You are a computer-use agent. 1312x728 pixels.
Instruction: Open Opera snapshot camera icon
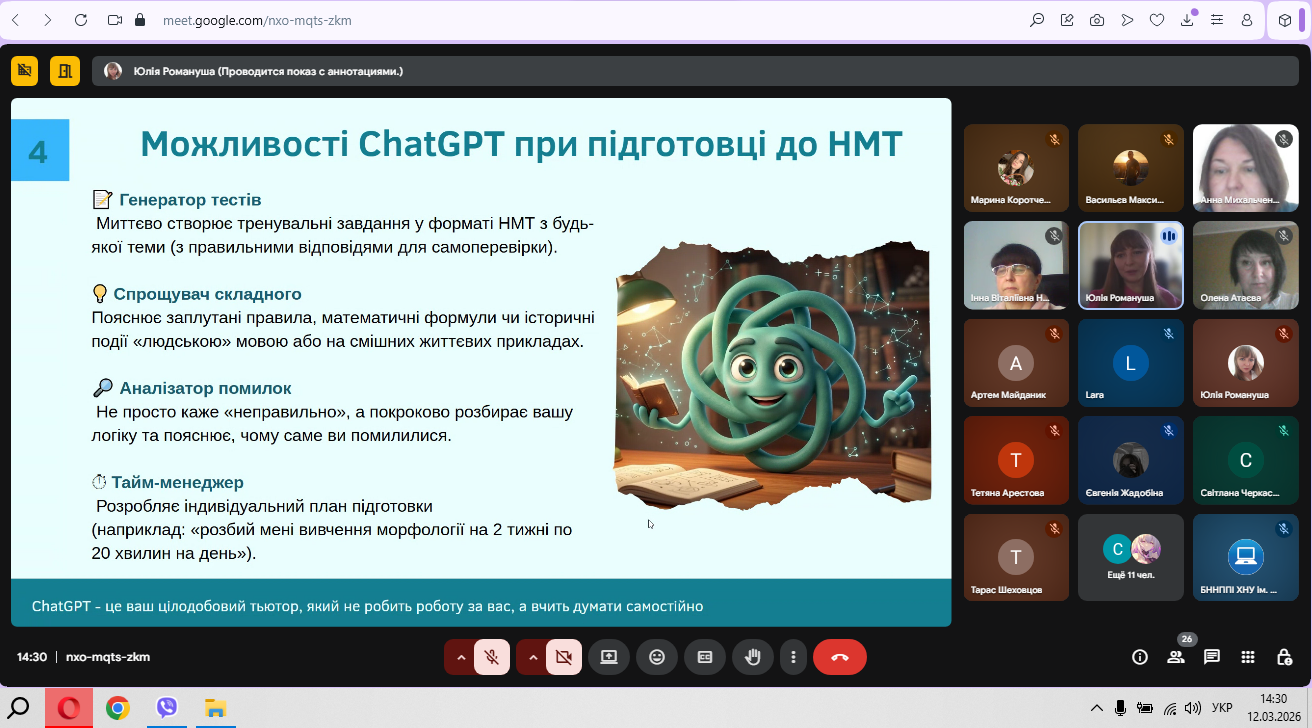[x=1097, y=20]
